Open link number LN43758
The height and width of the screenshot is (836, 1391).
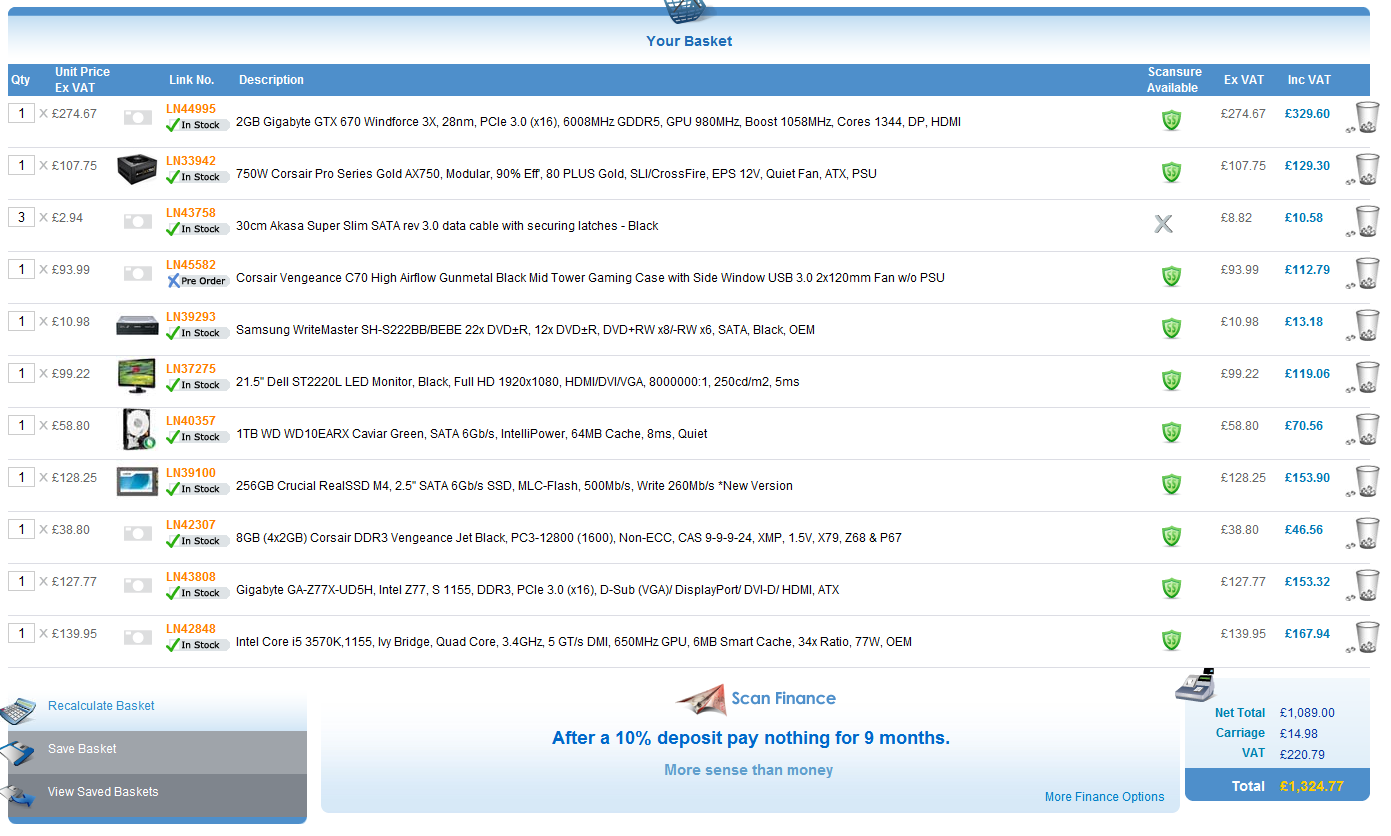(191, 213)
